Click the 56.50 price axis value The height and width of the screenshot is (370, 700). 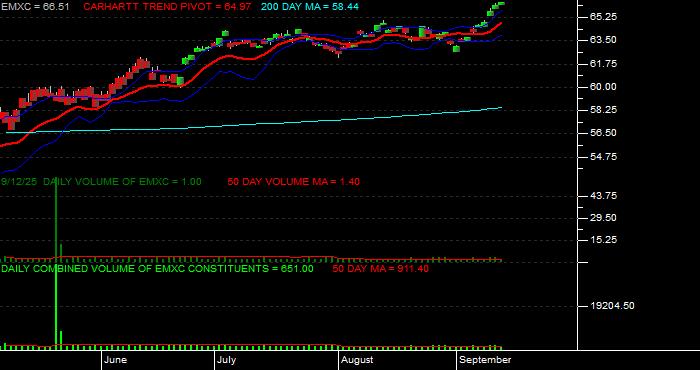coord(604,133)
